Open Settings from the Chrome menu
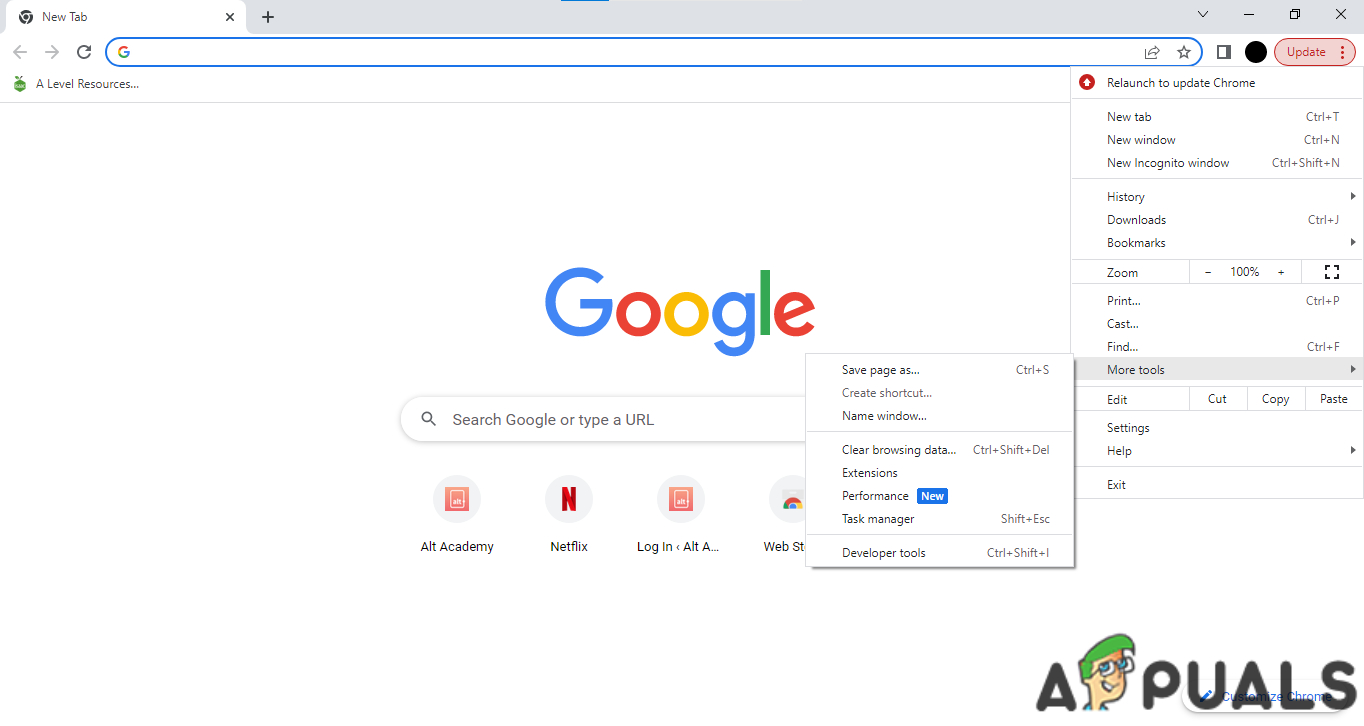Viewport: 1364px width, 726px height. 1217,428
